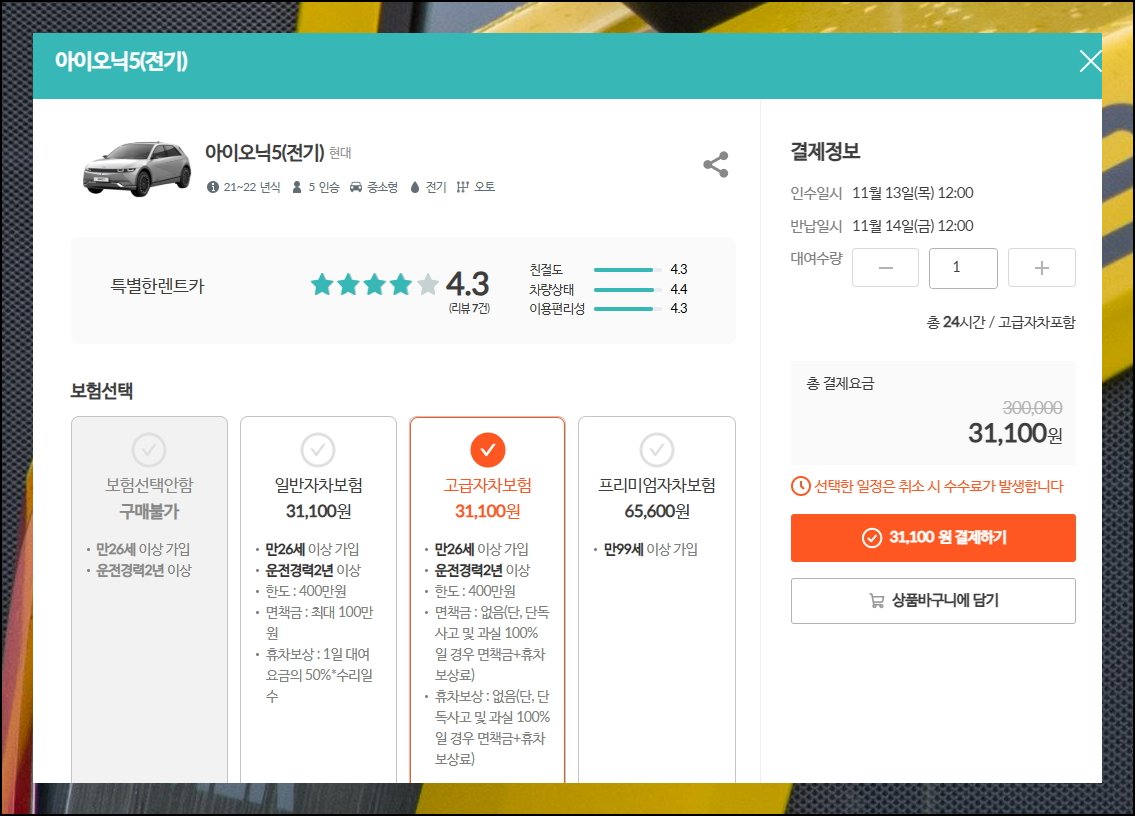Click the 반납일시 11월 14일(금) 12:00 text
Image resolution: width=1135 pixels, height=816 pixels.
[x=882, y=226]
